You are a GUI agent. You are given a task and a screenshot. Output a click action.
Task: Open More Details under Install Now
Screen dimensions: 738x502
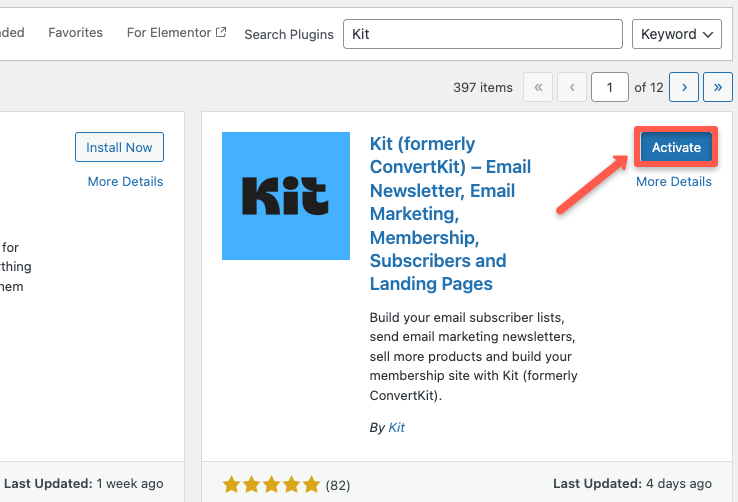[125, 182]
